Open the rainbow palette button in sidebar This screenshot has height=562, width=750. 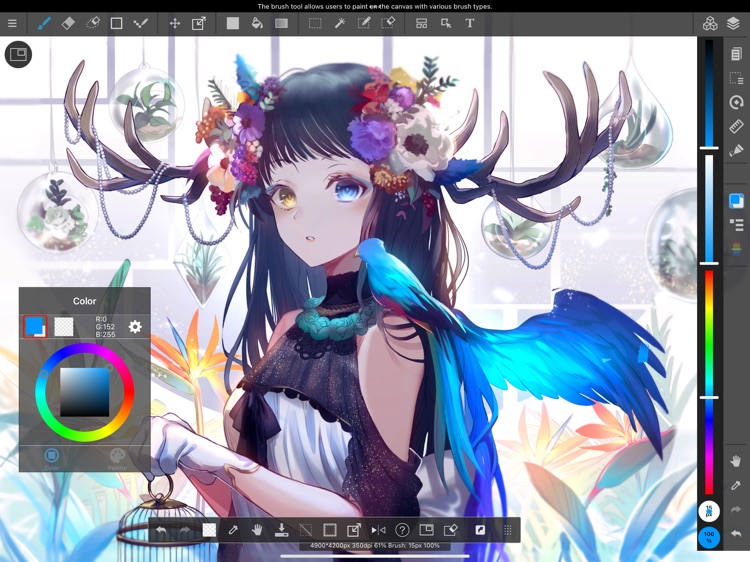click(x=736, y=249)
